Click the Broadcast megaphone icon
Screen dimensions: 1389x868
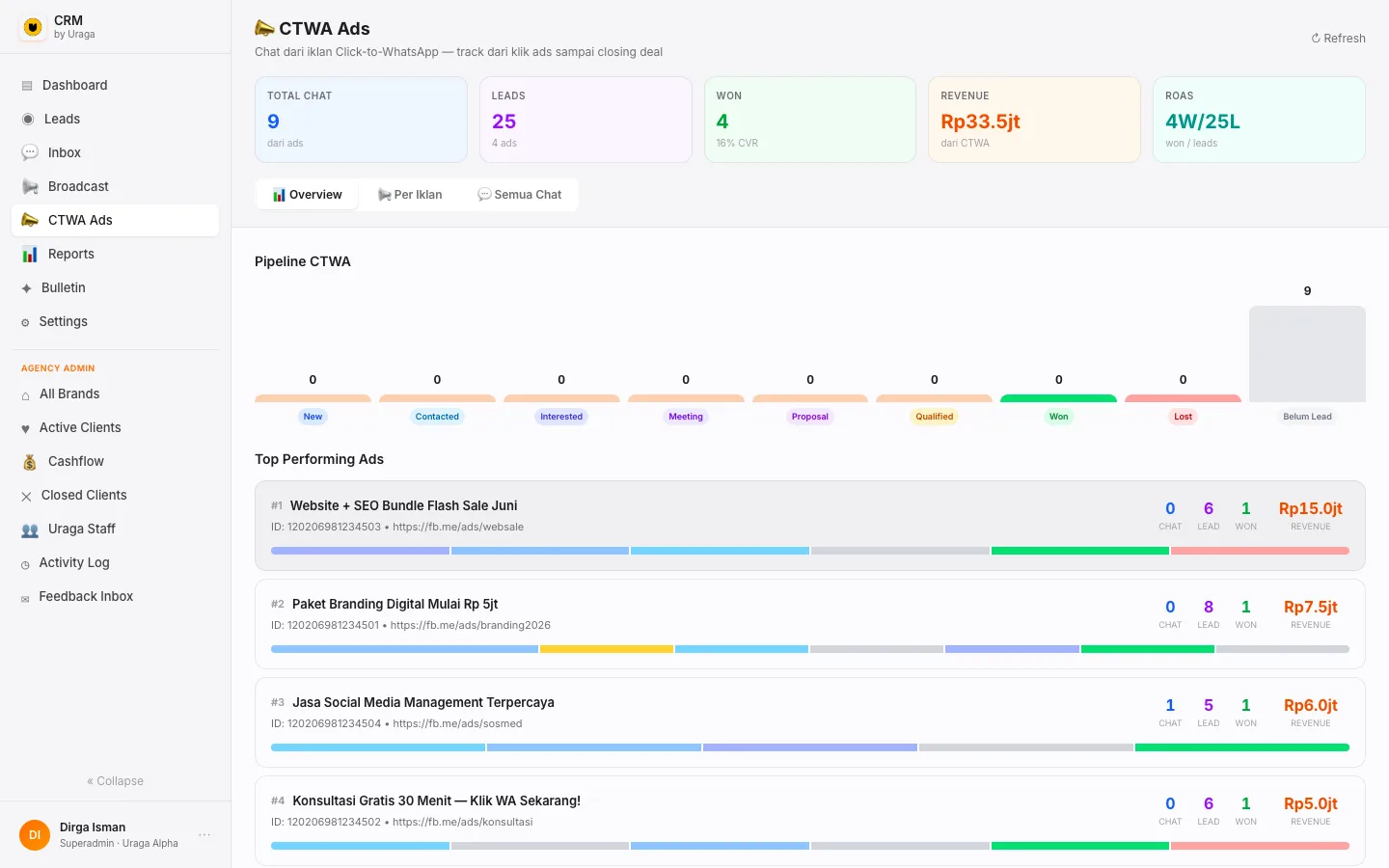(x=30, y=186)
